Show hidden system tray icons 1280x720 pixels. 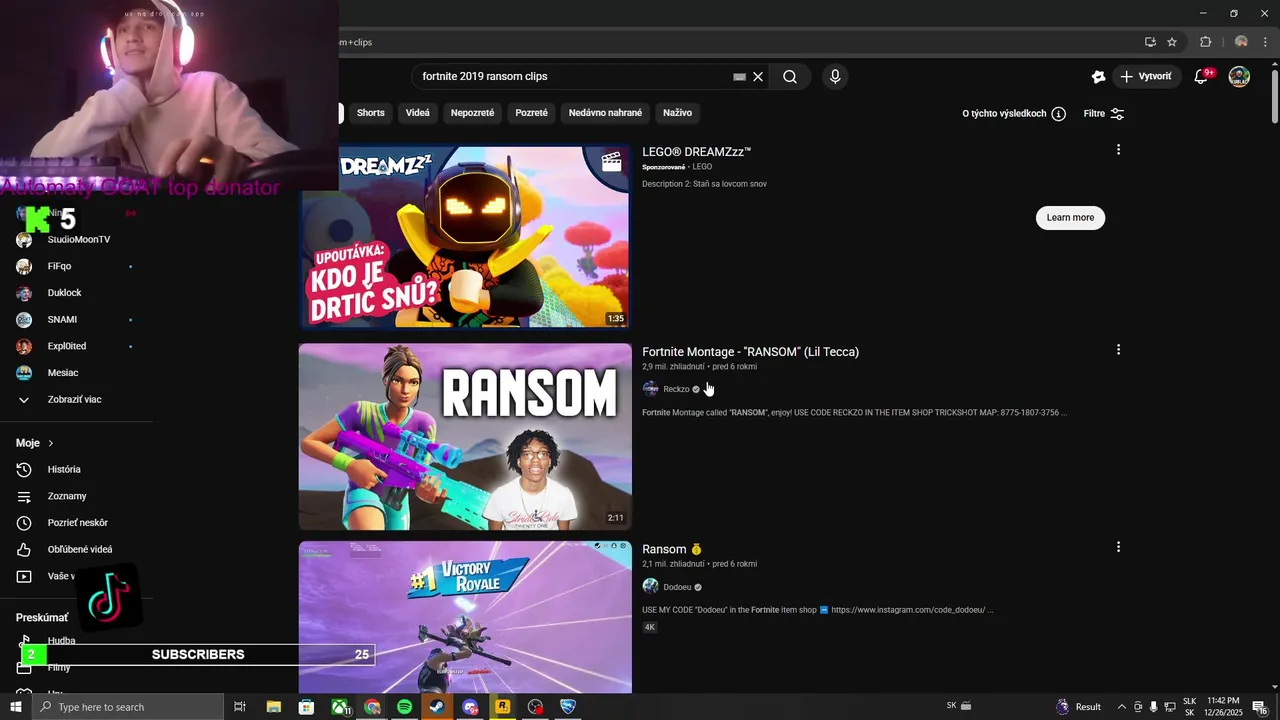pyautogui.click(x=1121, y=707)
